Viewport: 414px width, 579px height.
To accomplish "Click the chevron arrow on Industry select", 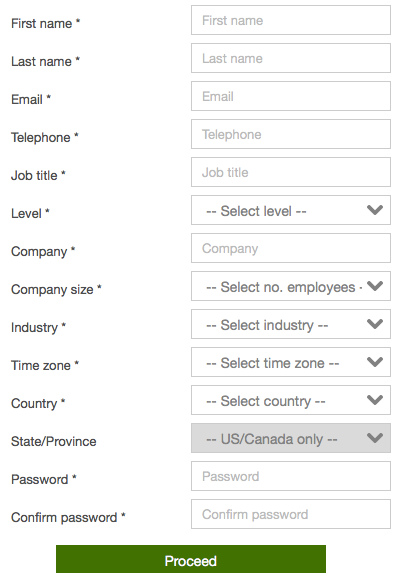I will (x=375, y=324).
